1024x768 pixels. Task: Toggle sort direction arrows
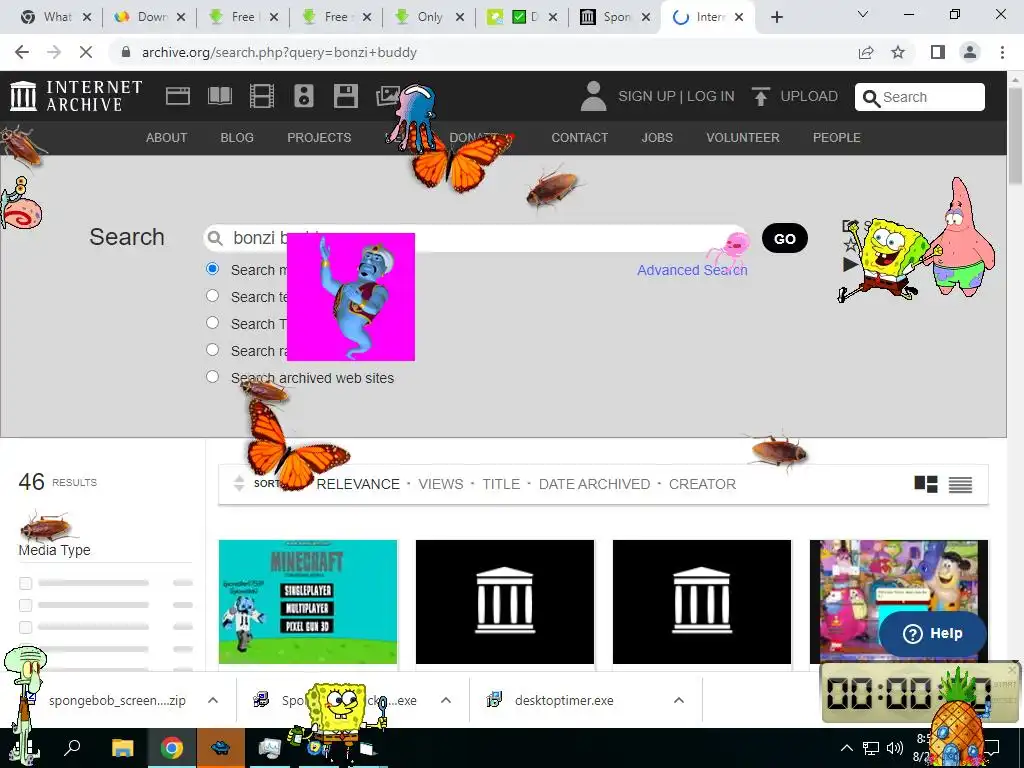coord(239,483)
